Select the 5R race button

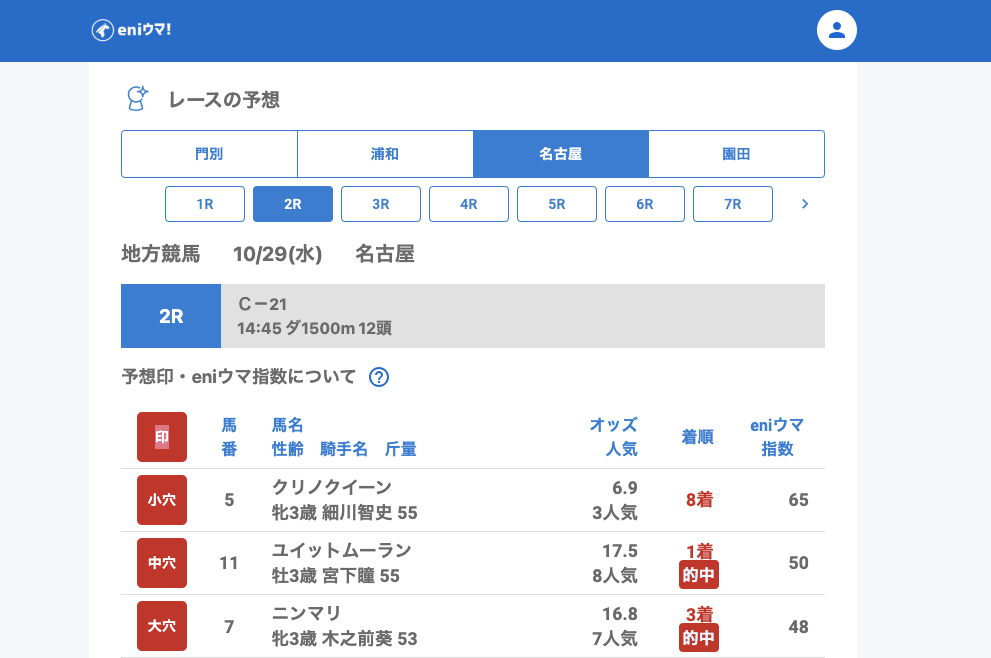click(x=557, y=204)
